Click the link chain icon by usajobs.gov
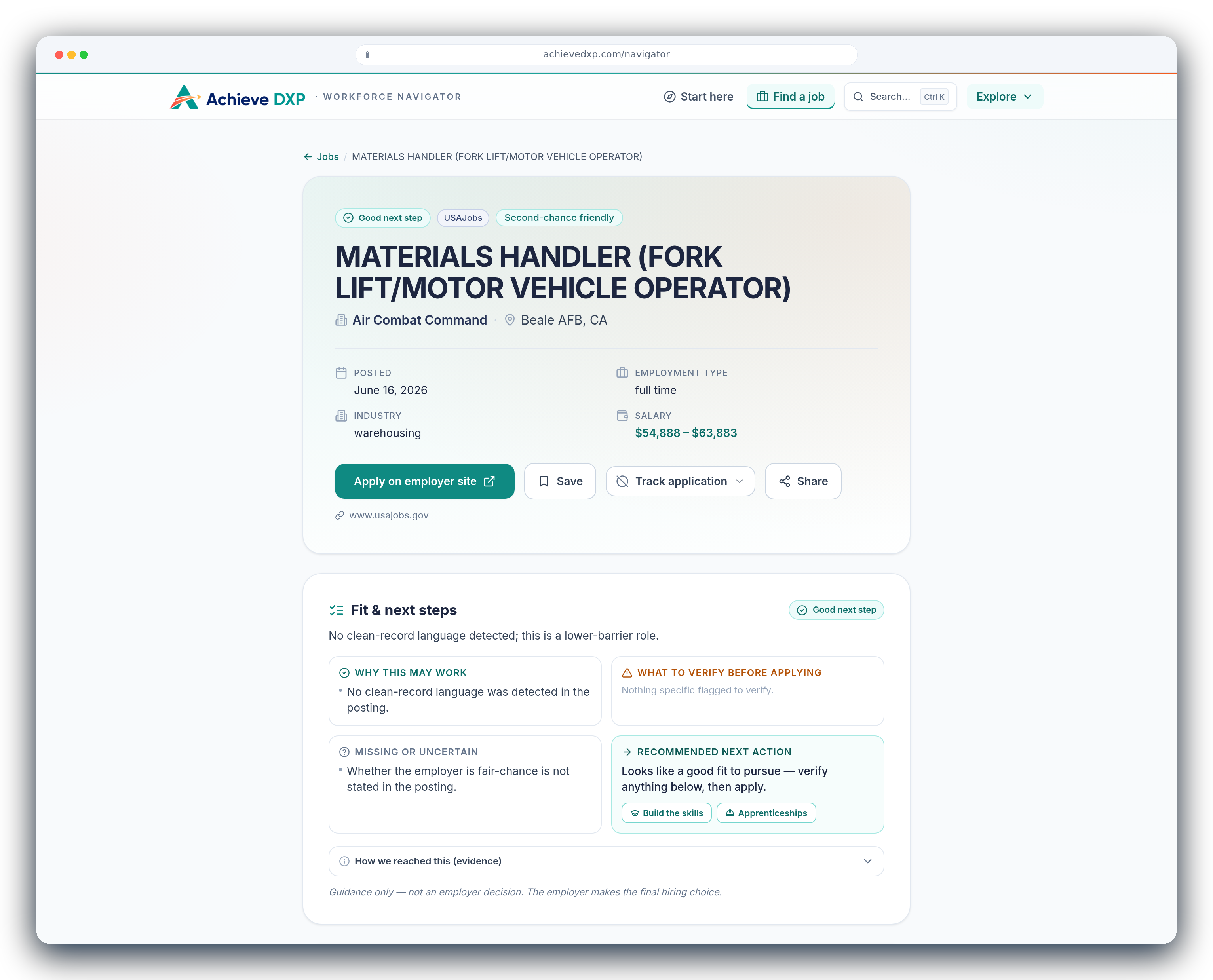 339,515
